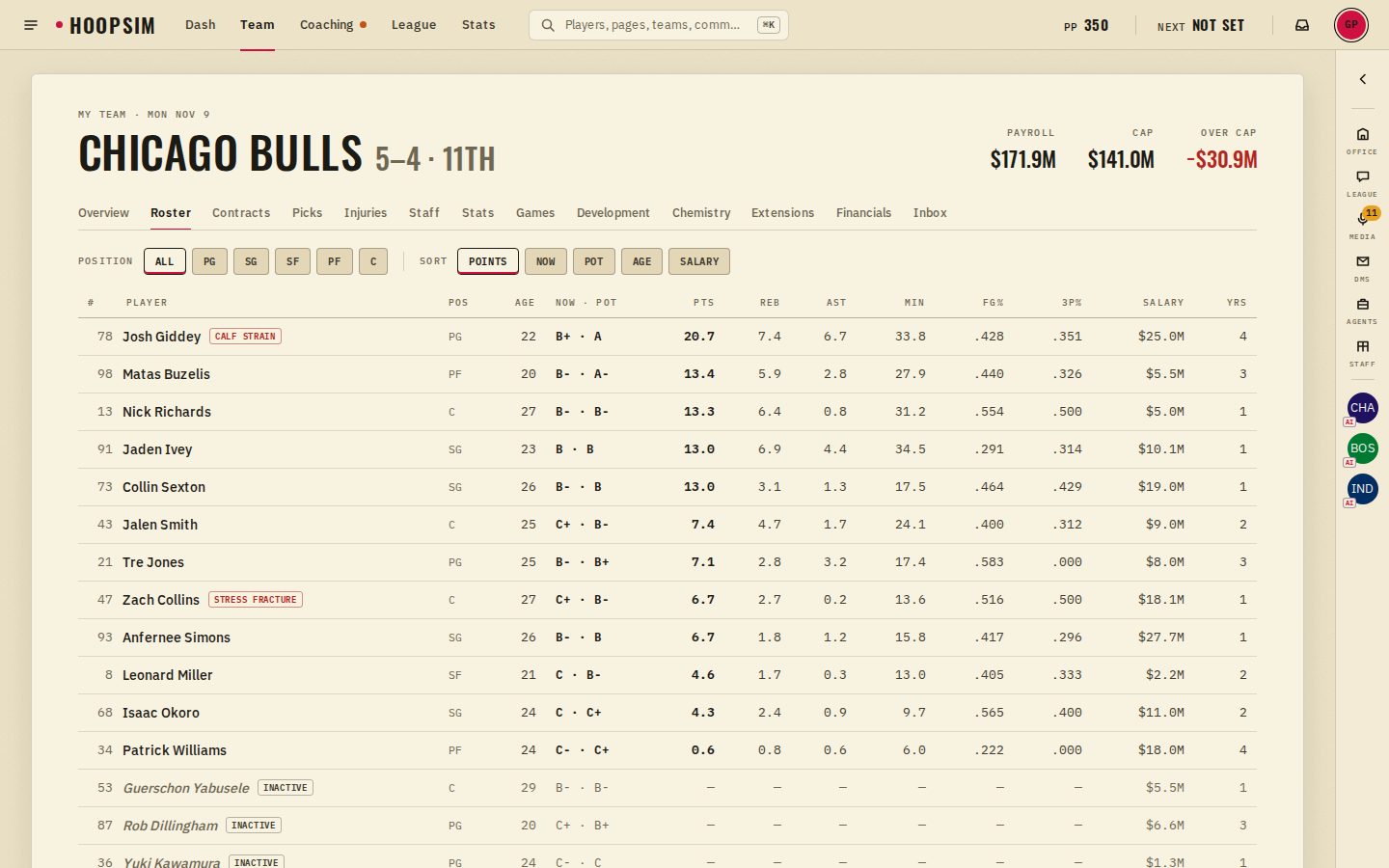
Task: Open Josh Giddey's player page
Action: pos(162,337)
